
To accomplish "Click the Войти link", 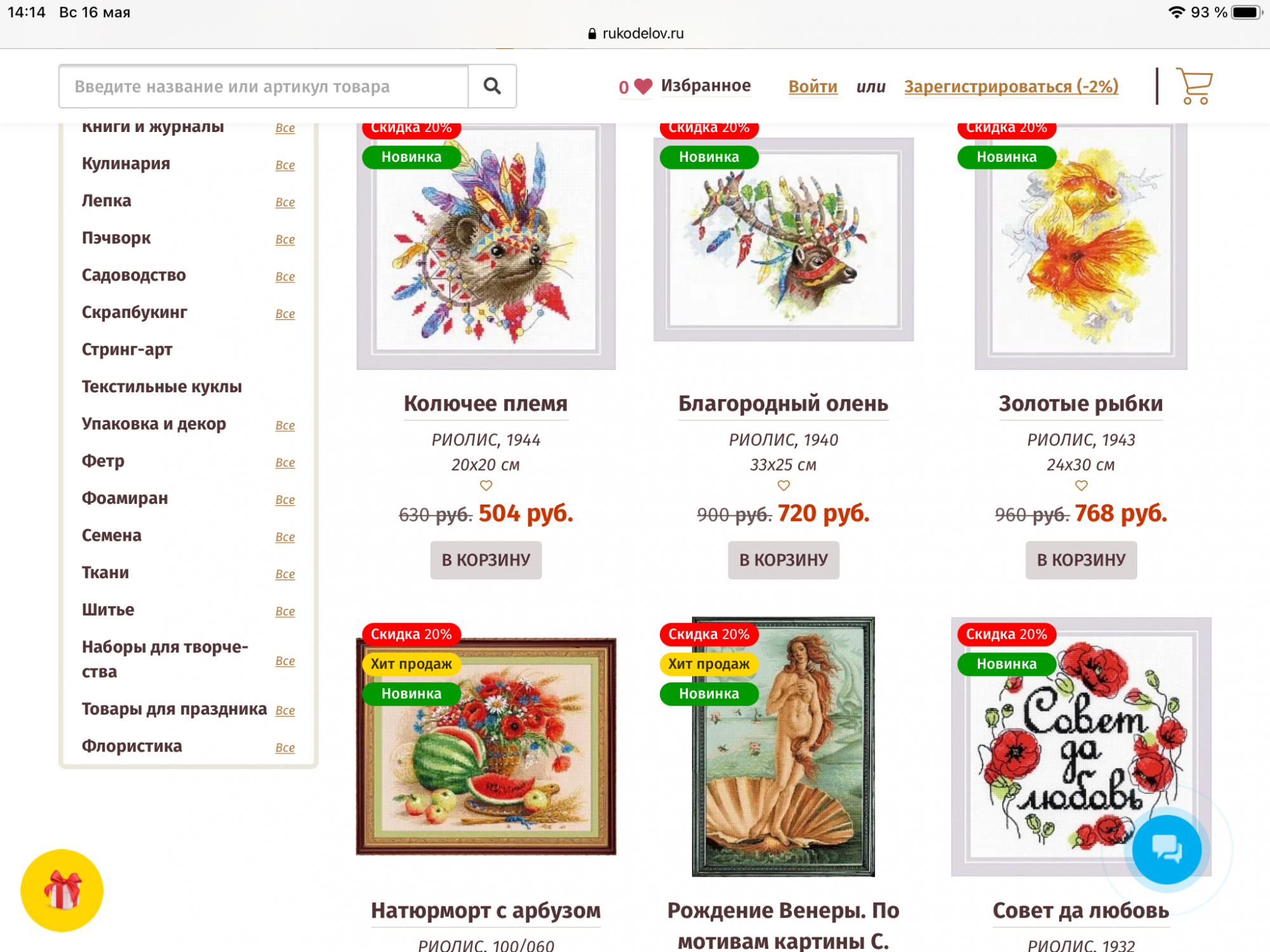I will pyautogui.click(x=813, y=86).
